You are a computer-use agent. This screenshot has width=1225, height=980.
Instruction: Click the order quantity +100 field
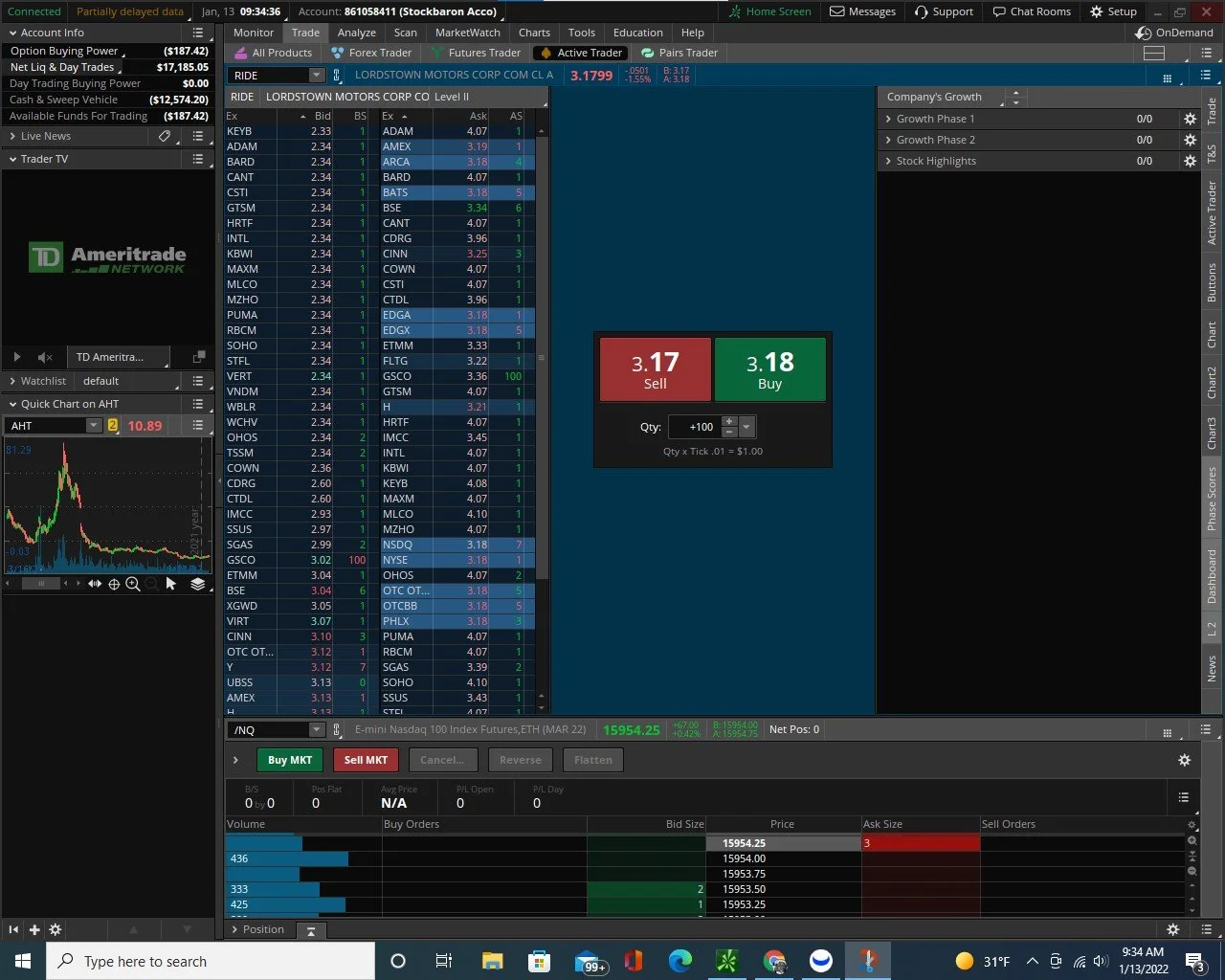694,427
